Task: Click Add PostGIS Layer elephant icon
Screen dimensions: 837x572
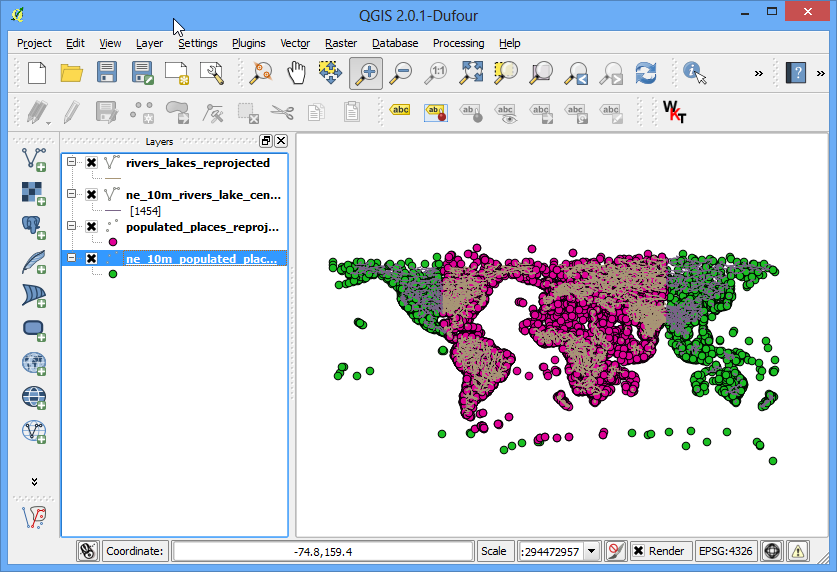Action: 34,227
